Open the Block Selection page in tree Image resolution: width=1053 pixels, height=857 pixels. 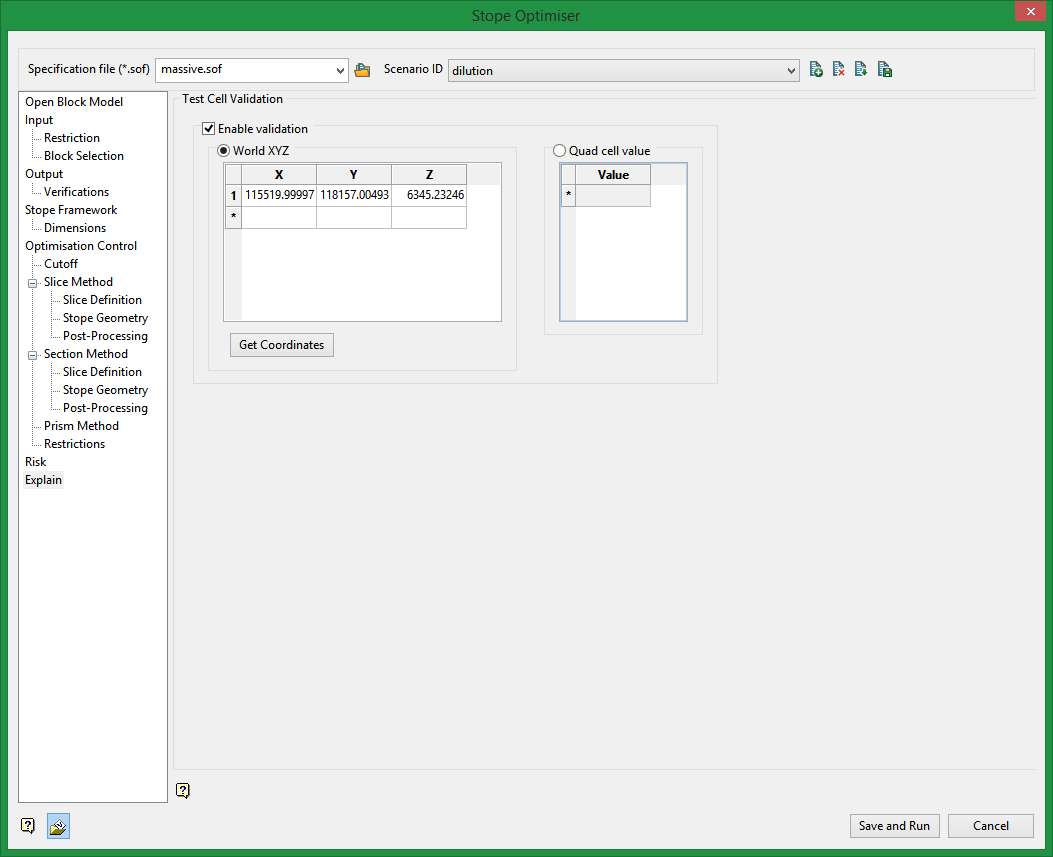click(x=84, y=156)
